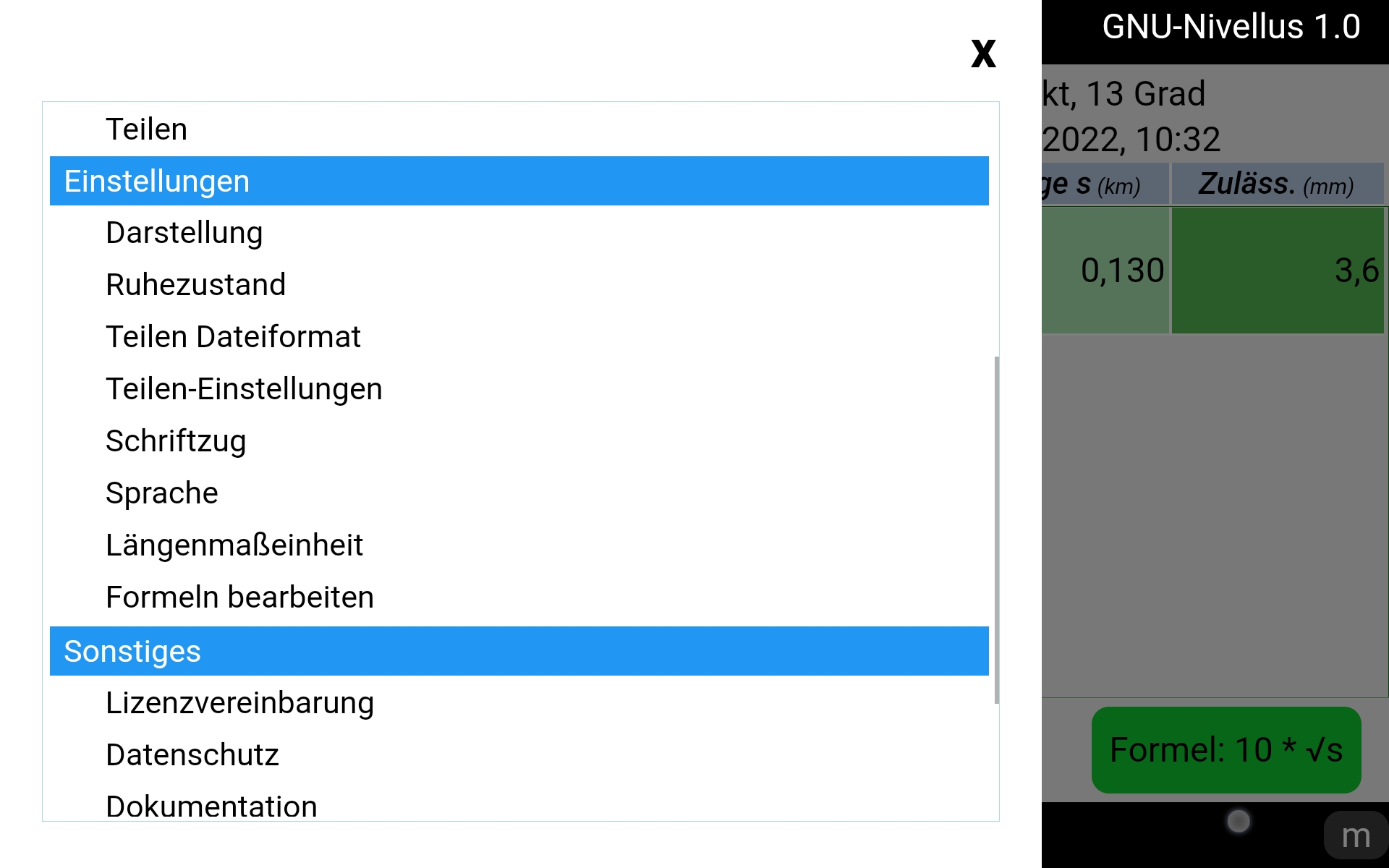
Task: Click the Zuläss. (mm) column header
Action: (x=1277, y=184)
